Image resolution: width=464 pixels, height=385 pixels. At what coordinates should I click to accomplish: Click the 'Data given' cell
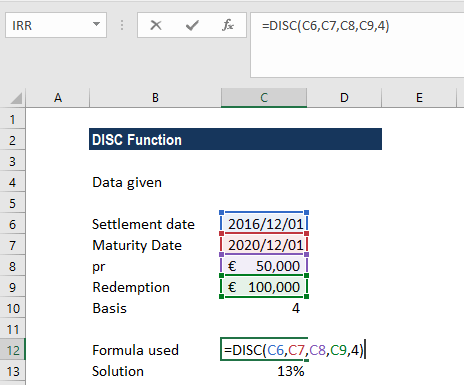[x=155, y=182]
